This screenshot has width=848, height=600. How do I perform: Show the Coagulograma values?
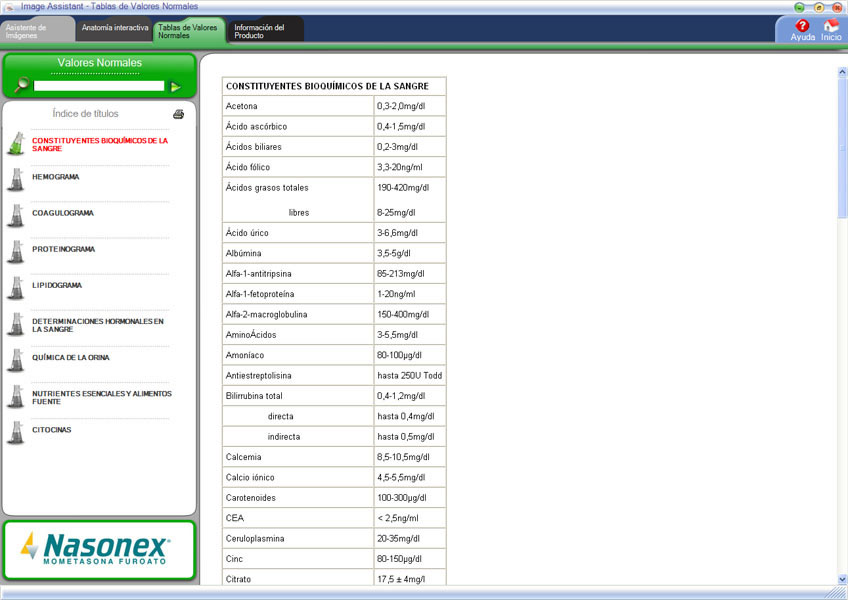pyautogui.click(x=63, y=213)
